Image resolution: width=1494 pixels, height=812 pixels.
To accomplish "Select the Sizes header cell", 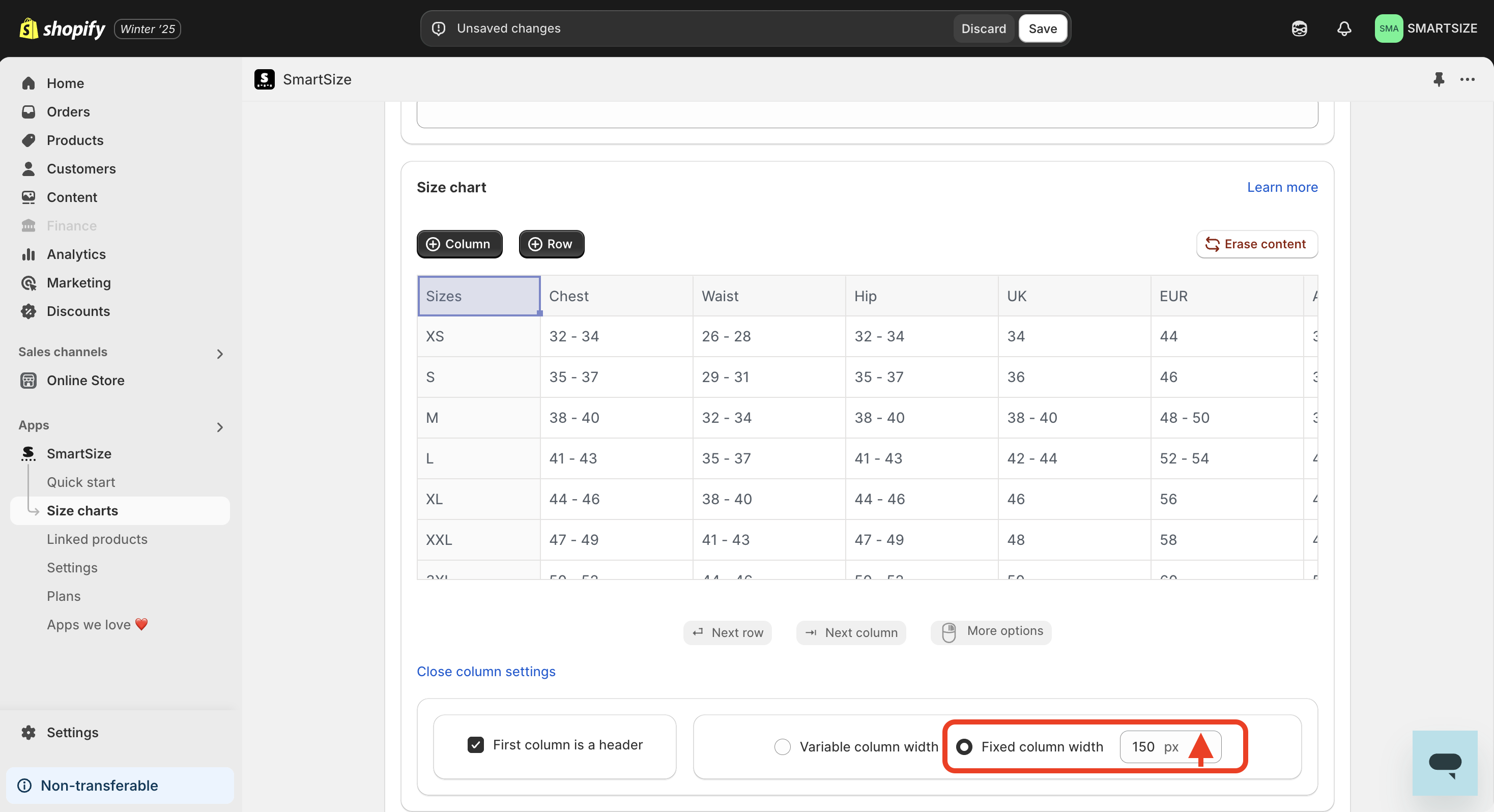I will point(479,296).
